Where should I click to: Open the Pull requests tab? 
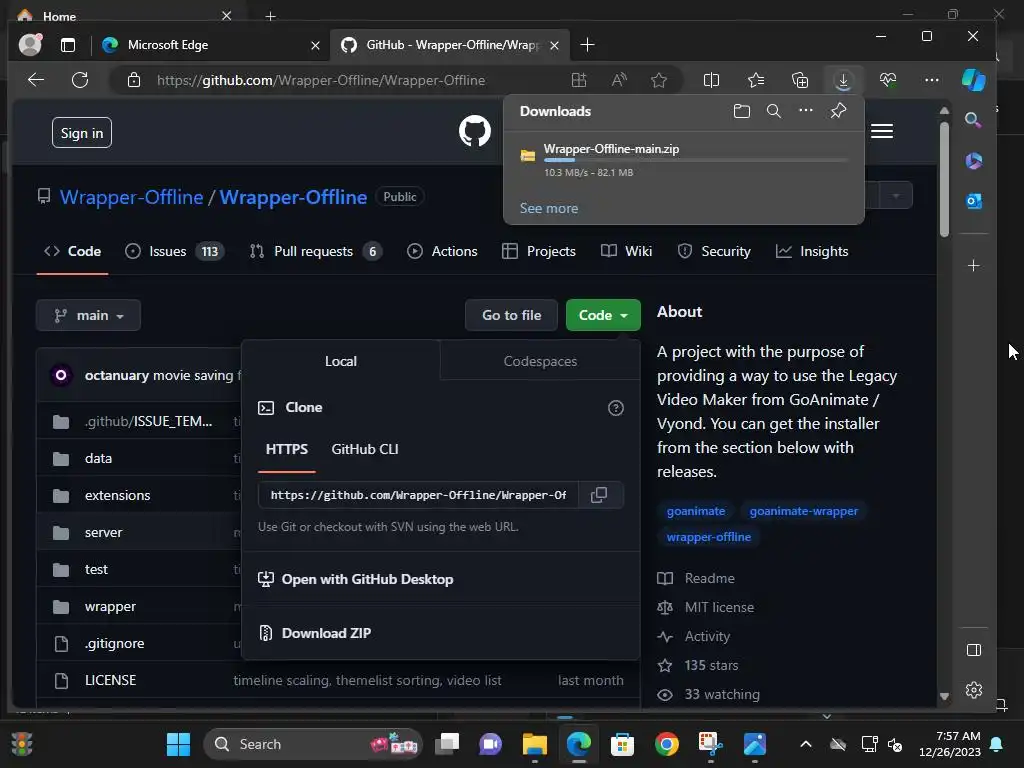click(316, 251)
